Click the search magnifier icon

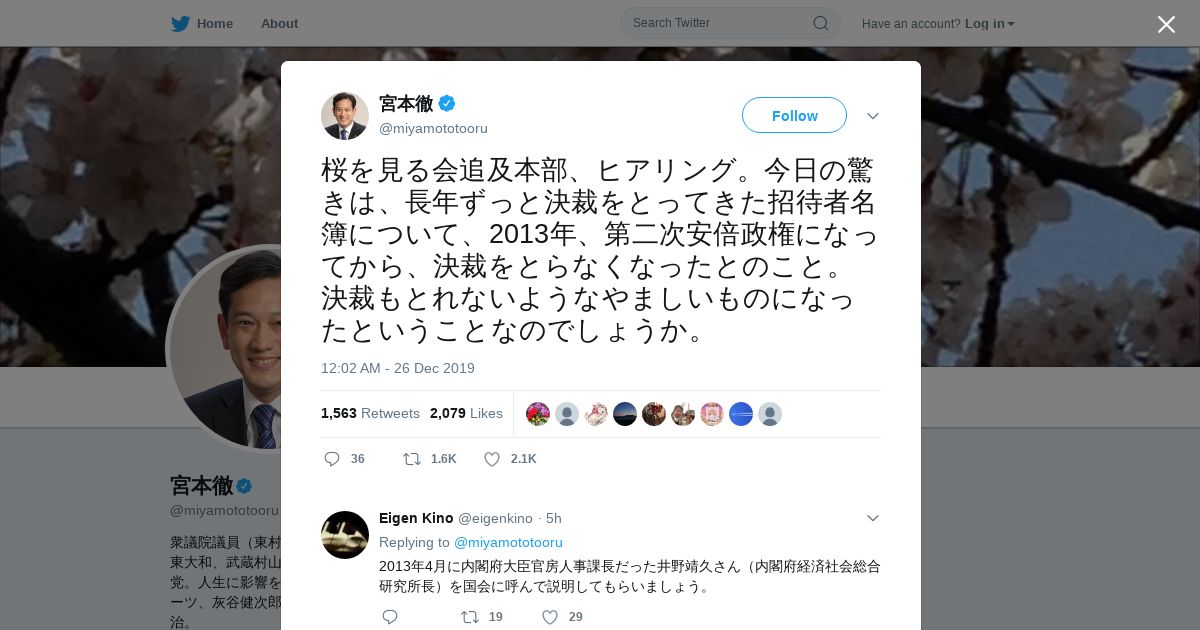pos(820,23)
